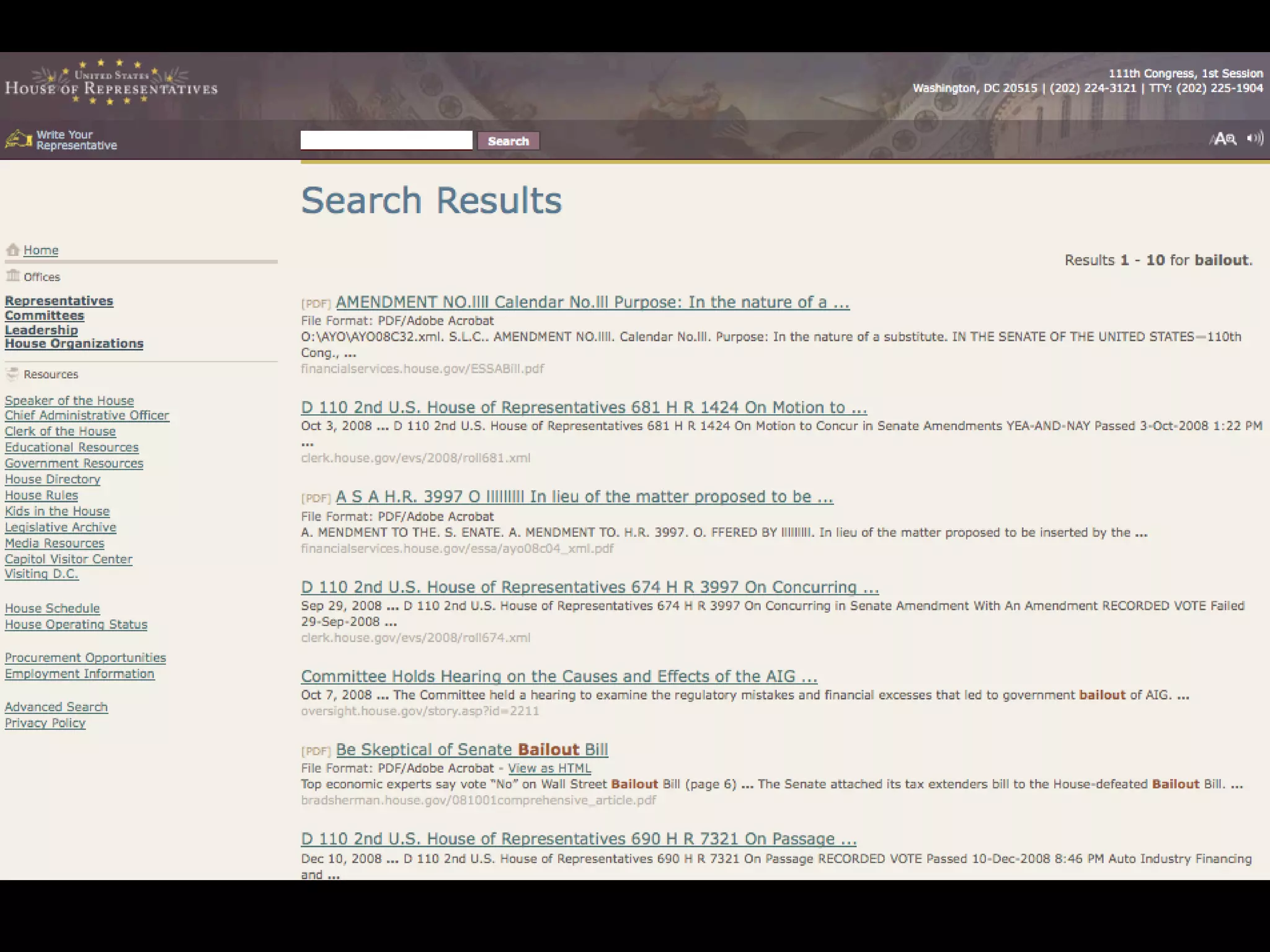Viewport: 1270px width, 952px height.
Task: Click View as HTML link
Action: click(549, 769)
